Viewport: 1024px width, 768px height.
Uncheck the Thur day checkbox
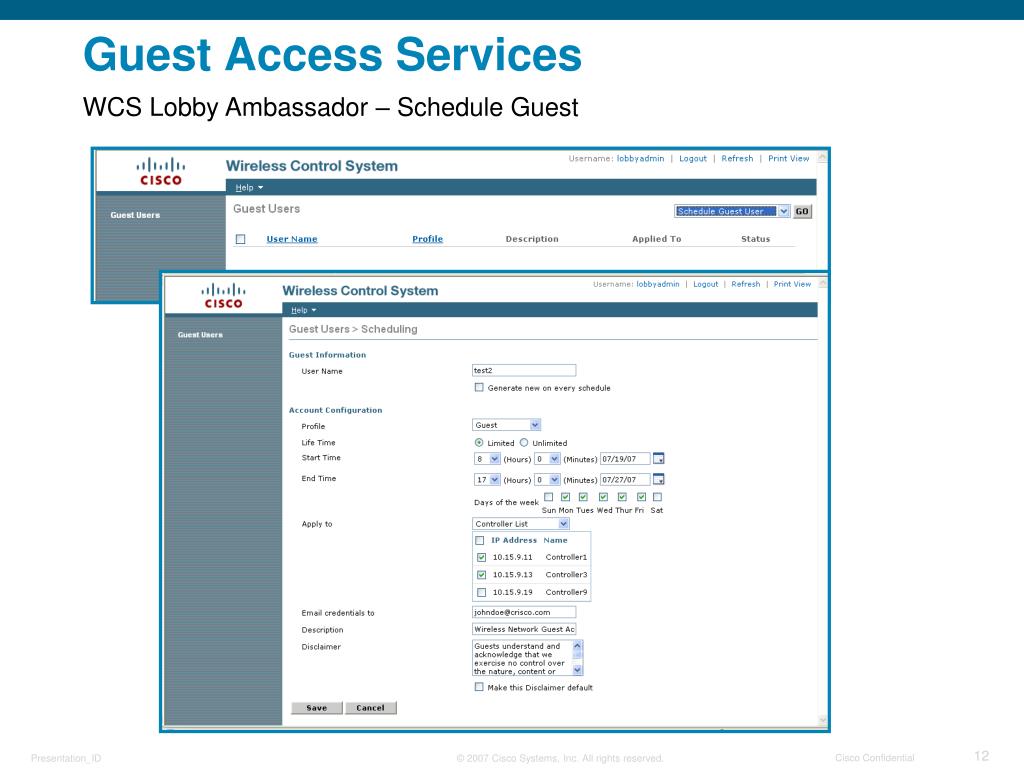[622, 497]
